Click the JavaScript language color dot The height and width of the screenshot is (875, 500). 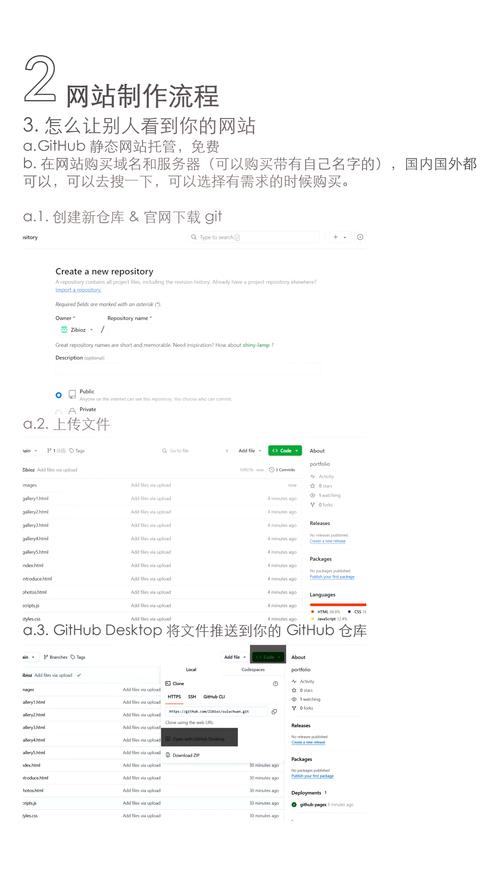[312, 619]
